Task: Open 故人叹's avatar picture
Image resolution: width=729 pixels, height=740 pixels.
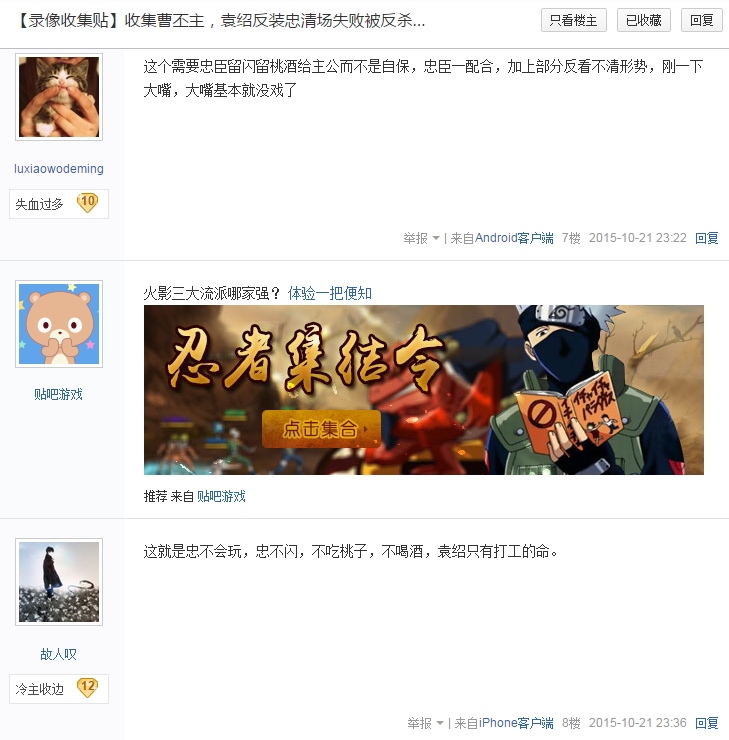Action: pyautogui.click(x=59, y=582)
